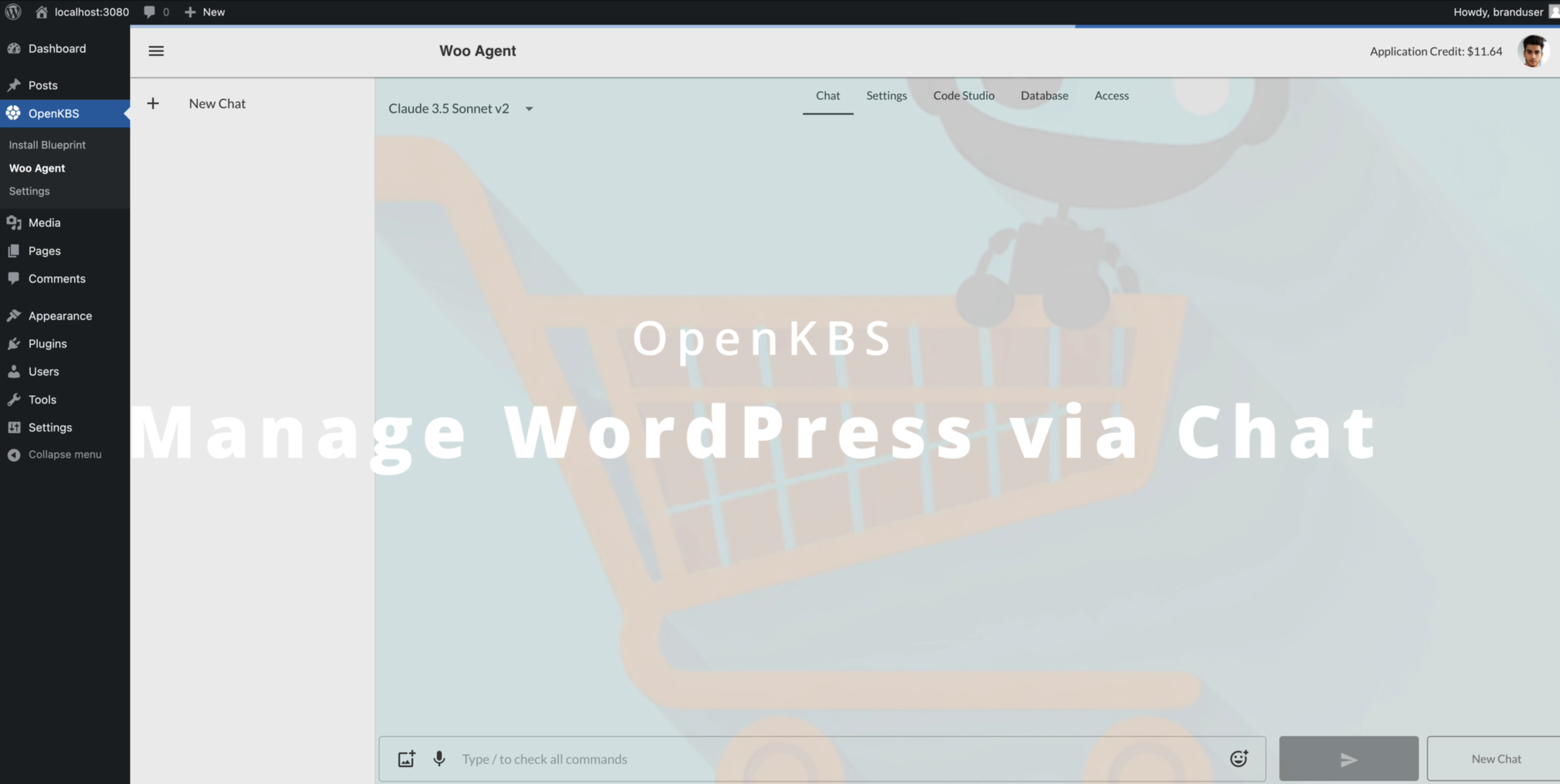
Task: Focus the chat message input field
Action: pyautogui.click(x=842, y=758)
